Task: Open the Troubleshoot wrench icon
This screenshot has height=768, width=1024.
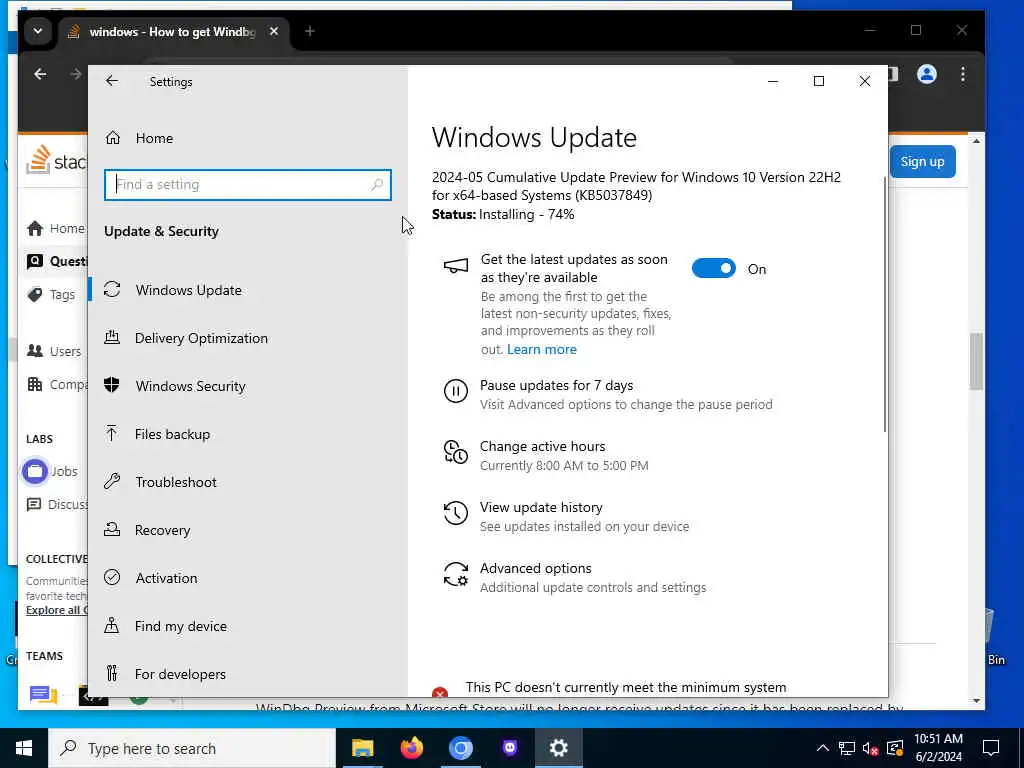Action: click(x=112, y=481)
